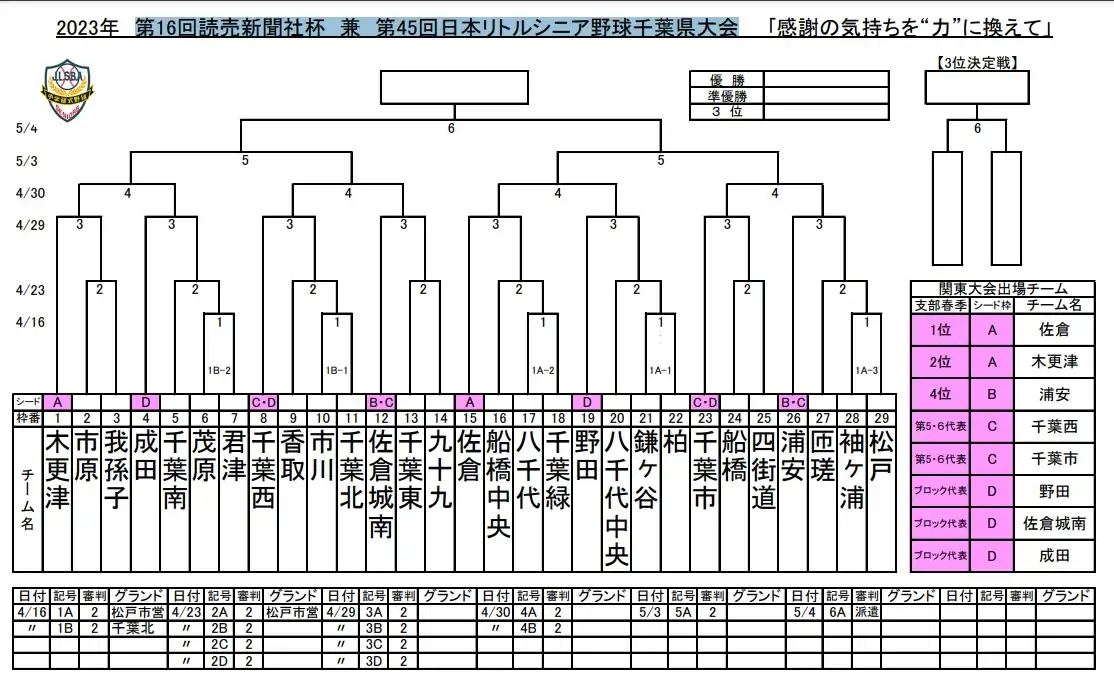Click the 1A-2 match label in bracket
Image resolution: width=1114 pixels, height=675 pixels.
tap(543, 370)
